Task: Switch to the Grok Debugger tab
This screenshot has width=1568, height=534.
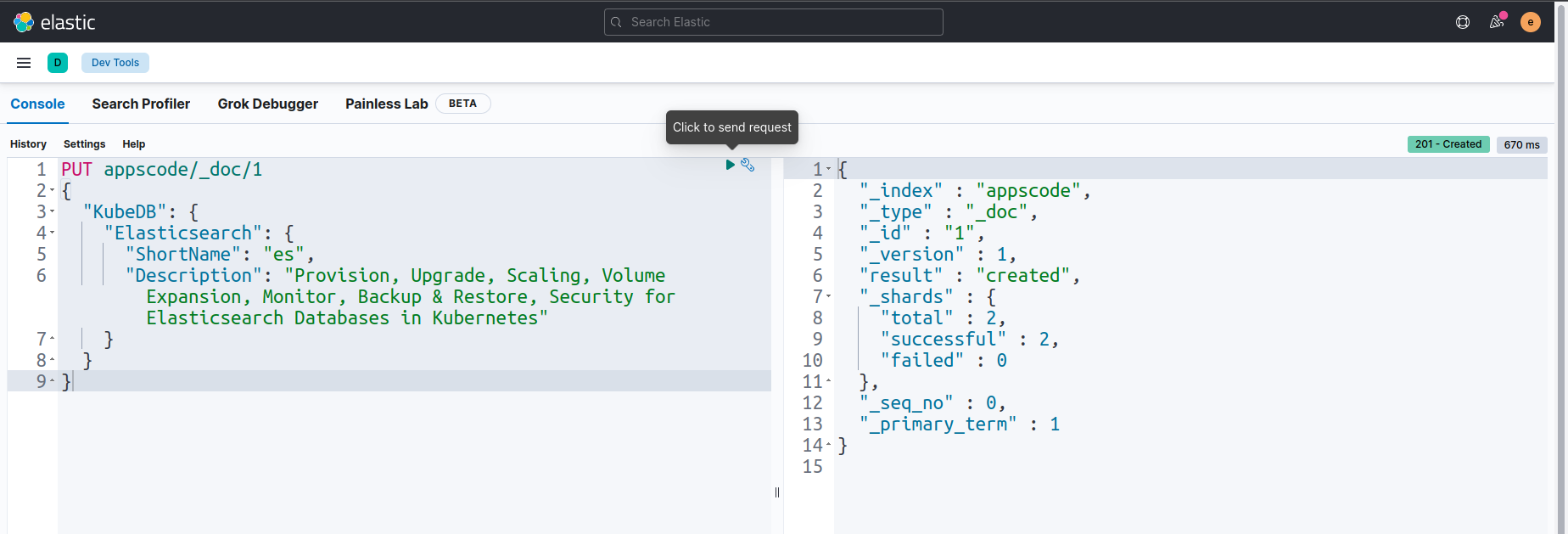Action: pos(267,104)
